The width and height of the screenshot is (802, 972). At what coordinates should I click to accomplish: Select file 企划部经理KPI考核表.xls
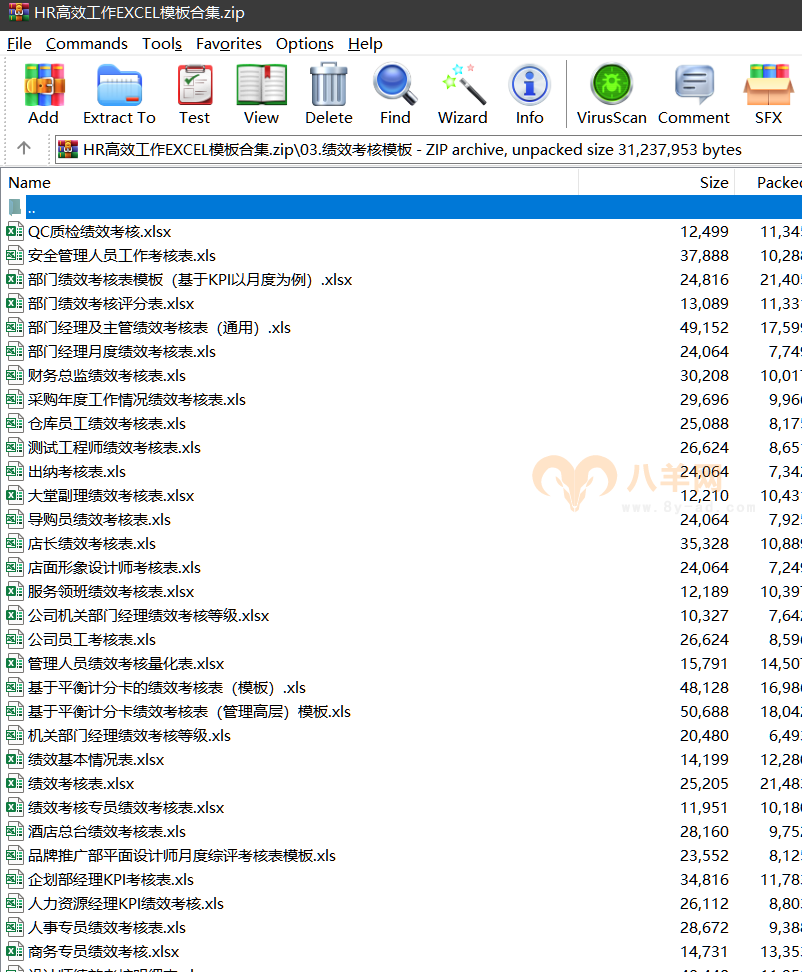(x=110, y=880)
